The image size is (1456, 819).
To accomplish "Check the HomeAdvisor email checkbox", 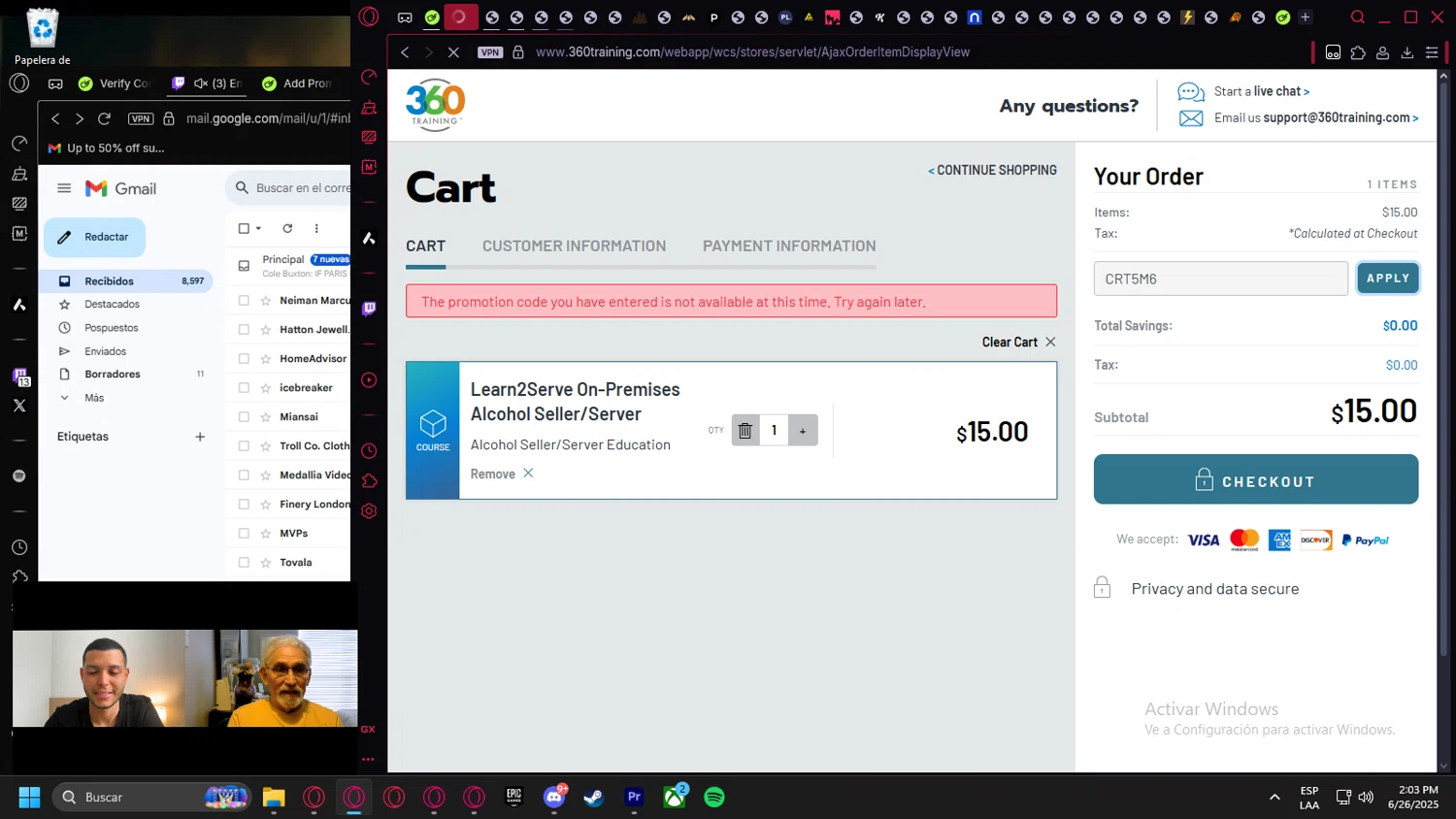I will pyautogui.click(x=244, y=359).
